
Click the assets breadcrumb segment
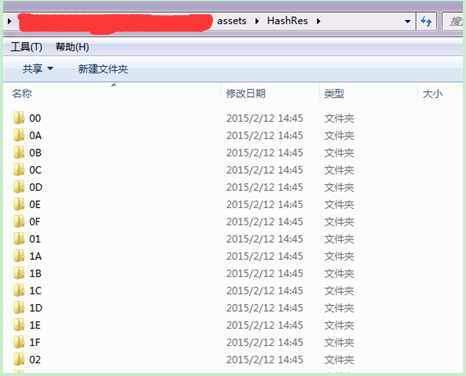232,21
